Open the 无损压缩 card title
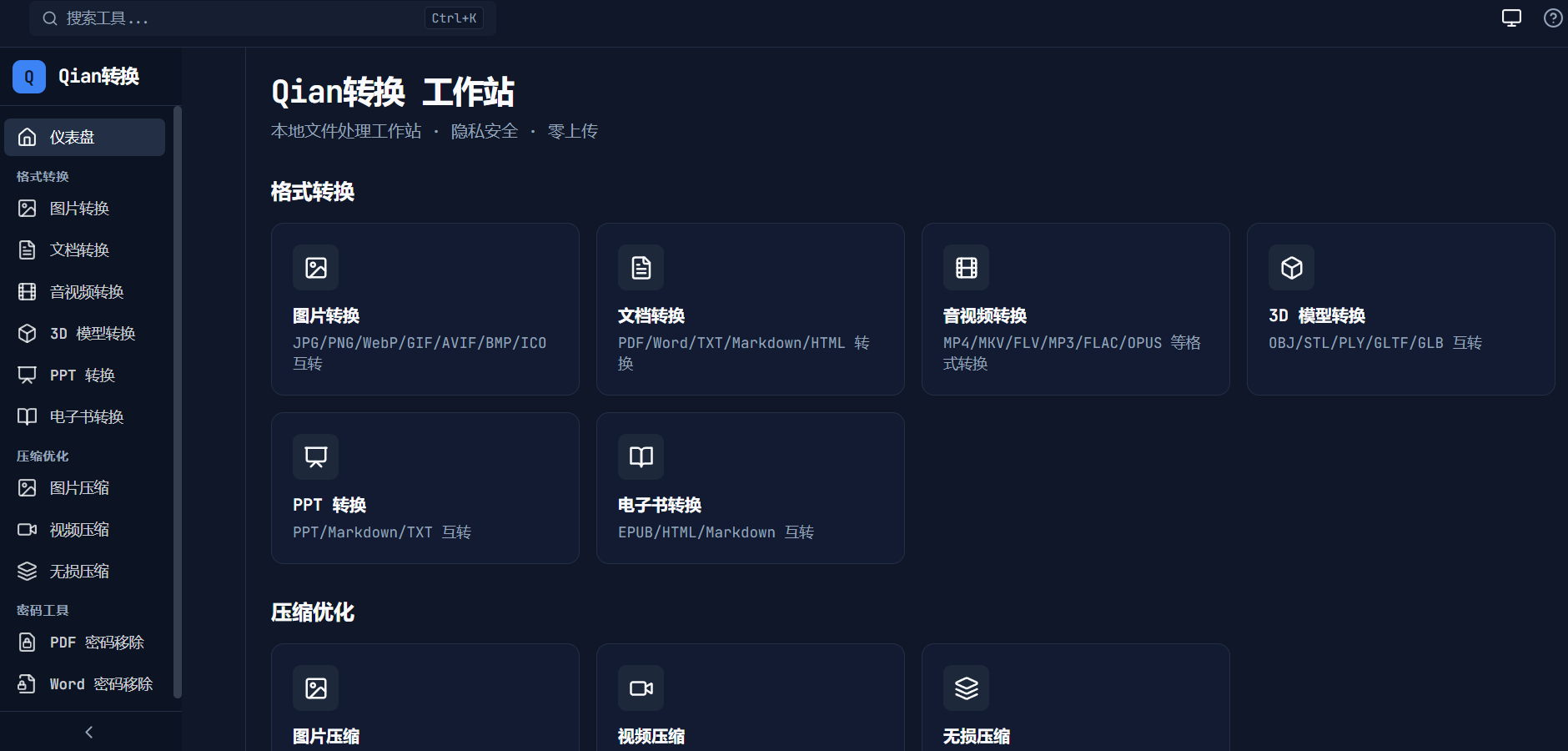1568x751 pixels. pos(977,737)
